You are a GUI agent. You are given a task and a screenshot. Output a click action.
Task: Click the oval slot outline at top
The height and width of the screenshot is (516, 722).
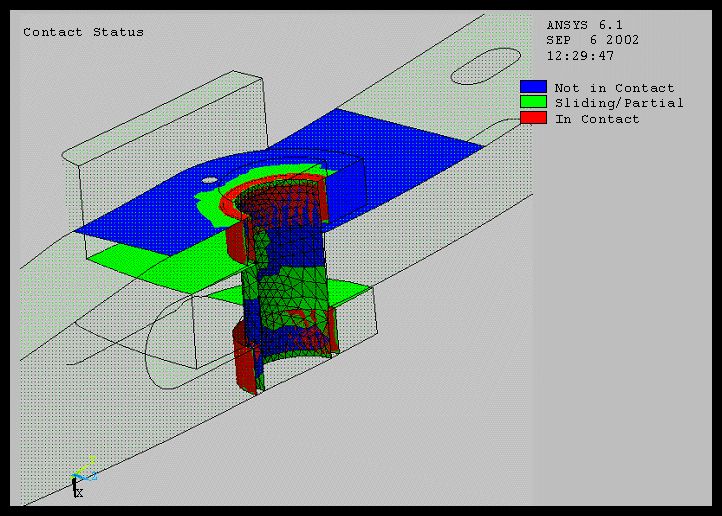pyautogui.click(x=485, y=66)
